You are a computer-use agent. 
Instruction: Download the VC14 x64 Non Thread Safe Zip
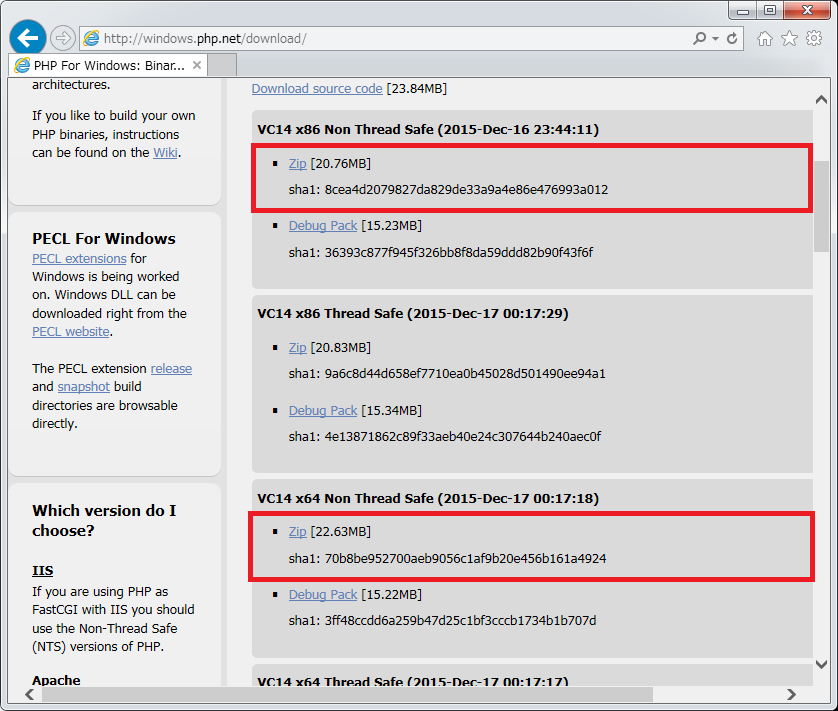[297, 532]
